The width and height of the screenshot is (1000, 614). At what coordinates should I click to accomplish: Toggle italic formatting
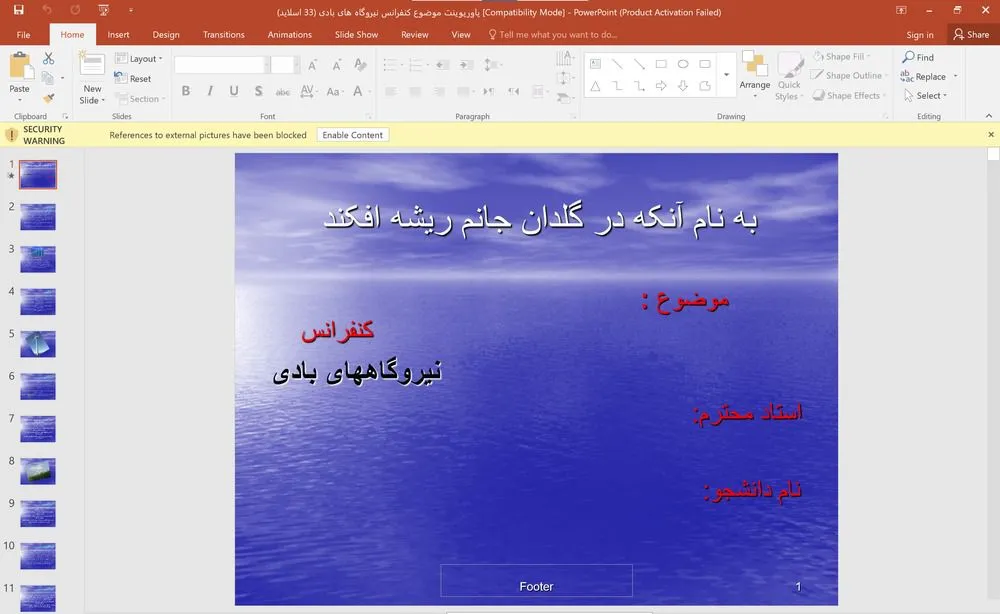coord(209,90)
